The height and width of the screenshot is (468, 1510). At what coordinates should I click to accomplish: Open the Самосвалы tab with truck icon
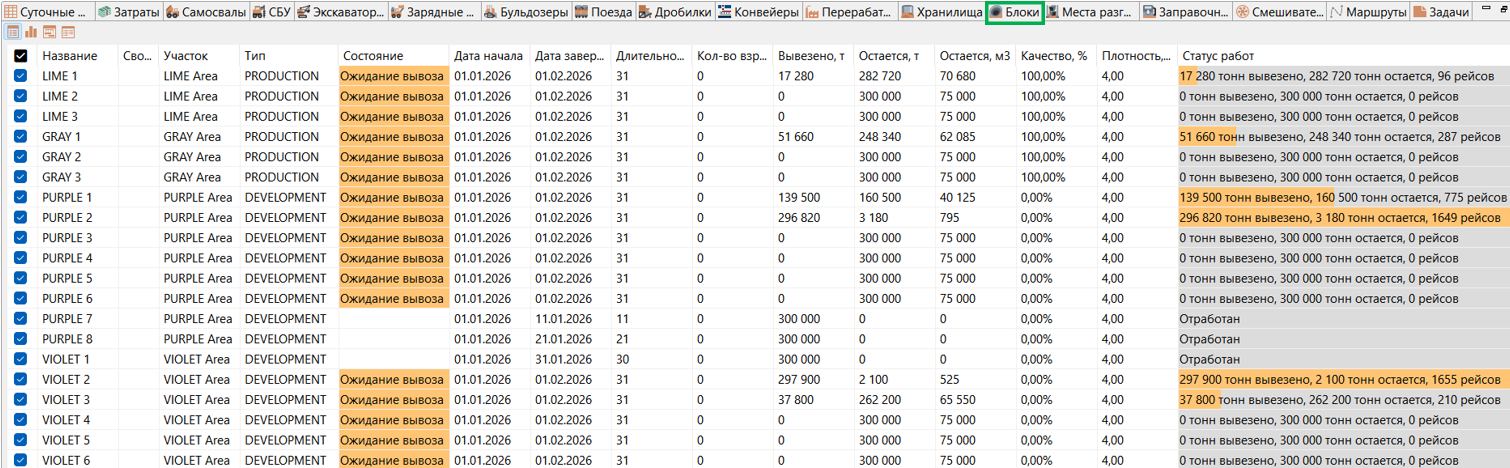click(x=205, y=13)
